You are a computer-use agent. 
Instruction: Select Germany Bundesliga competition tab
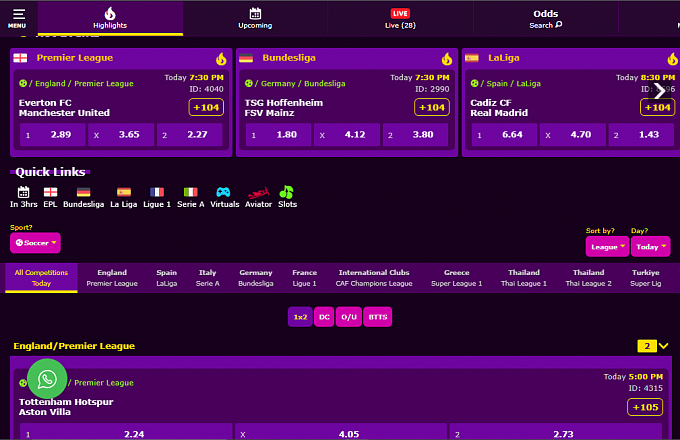tap(256, 278)
